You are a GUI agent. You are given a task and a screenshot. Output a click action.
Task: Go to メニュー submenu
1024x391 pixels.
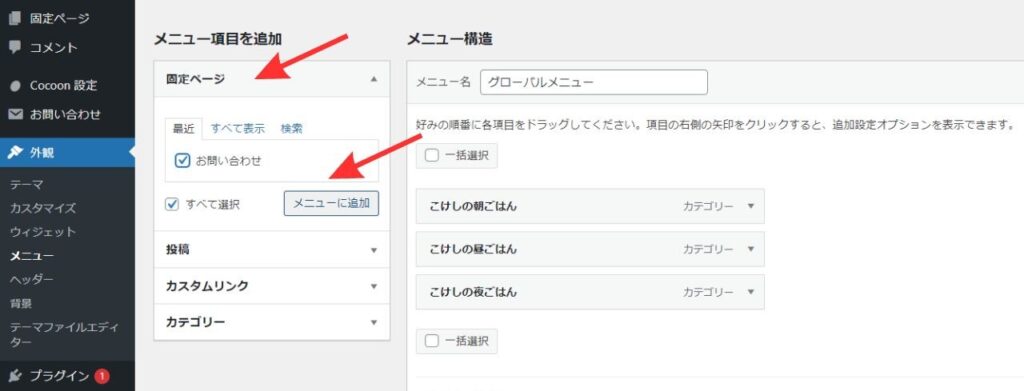[32, 256]
